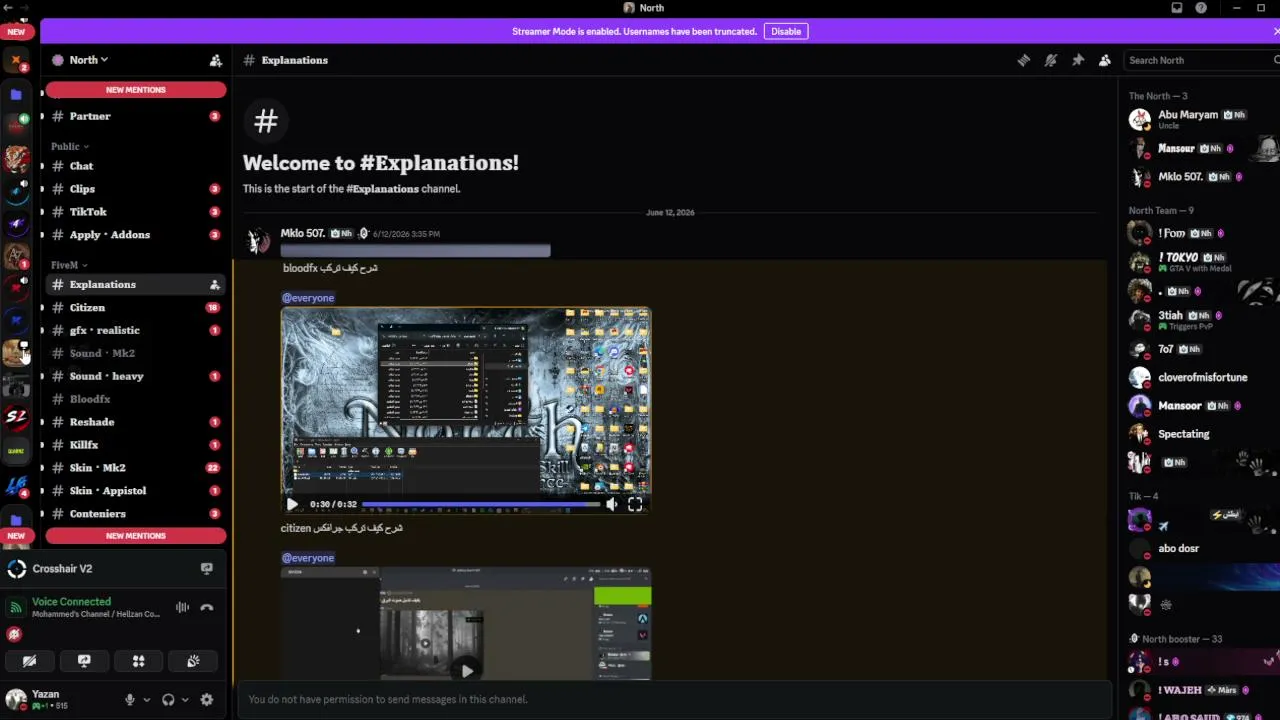
Task: Open the S2 server icon
Action: click(x=16, y=417)
